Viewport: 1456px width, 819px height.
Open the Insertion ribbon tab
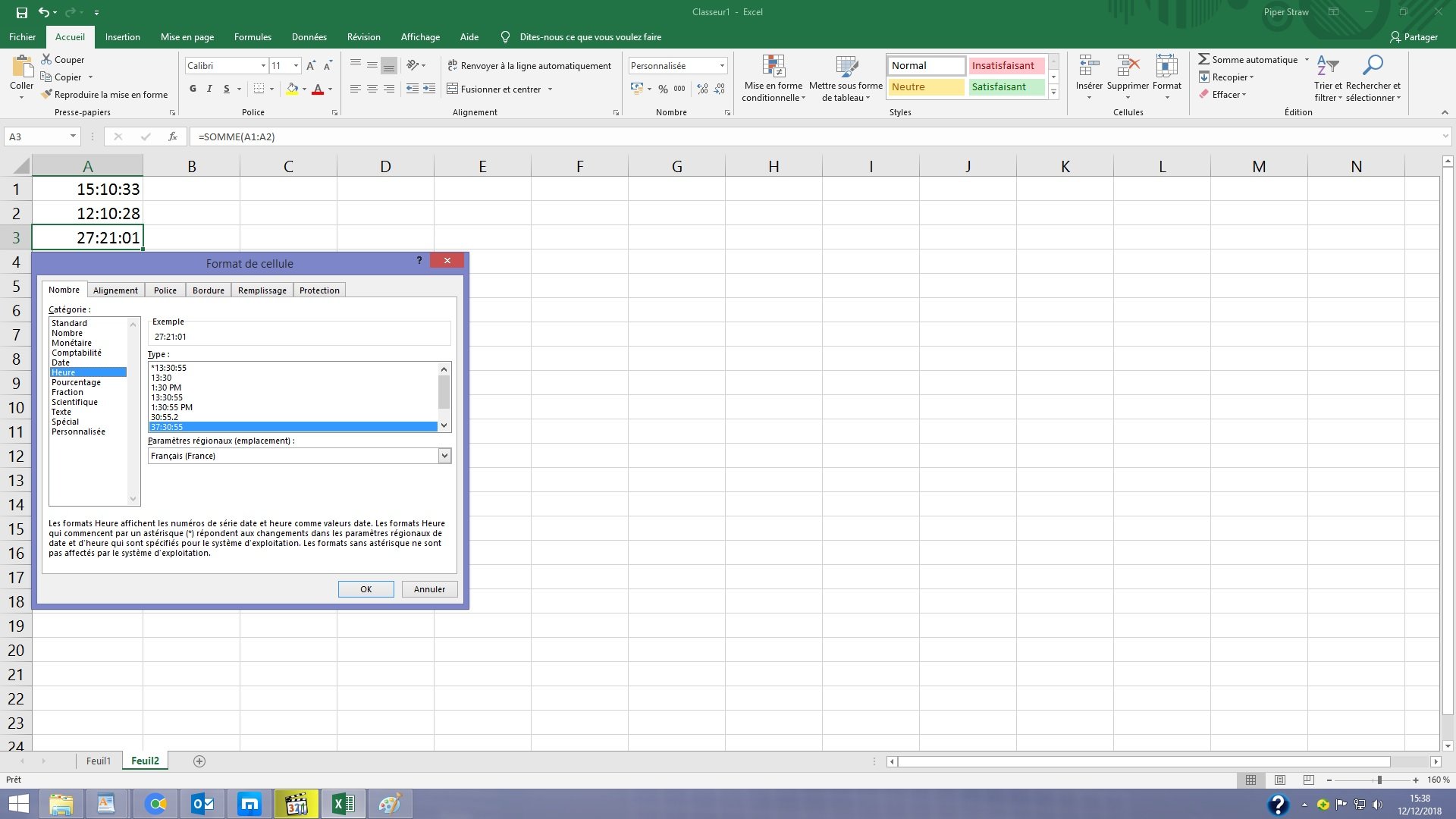122,37
